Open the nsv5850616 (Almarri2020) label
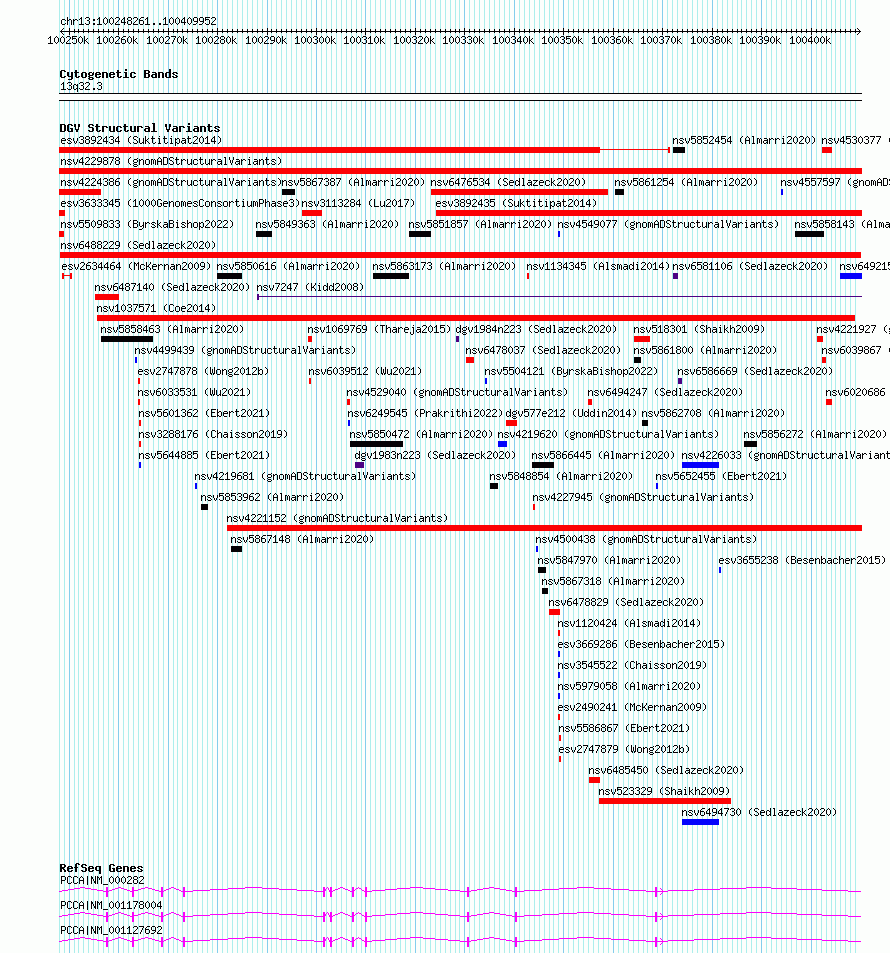This screenshot has height=953, width=890. (288, 266)
